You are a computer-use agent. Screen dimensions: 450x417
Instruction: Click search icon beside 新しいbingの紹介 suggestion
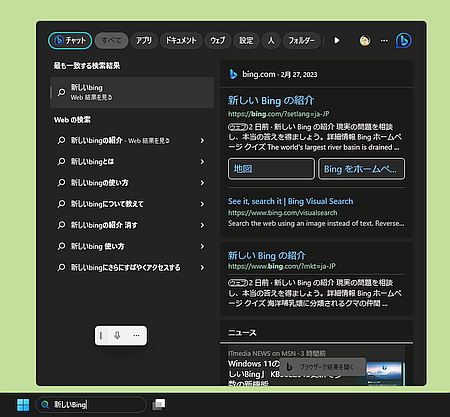point(61,141)
